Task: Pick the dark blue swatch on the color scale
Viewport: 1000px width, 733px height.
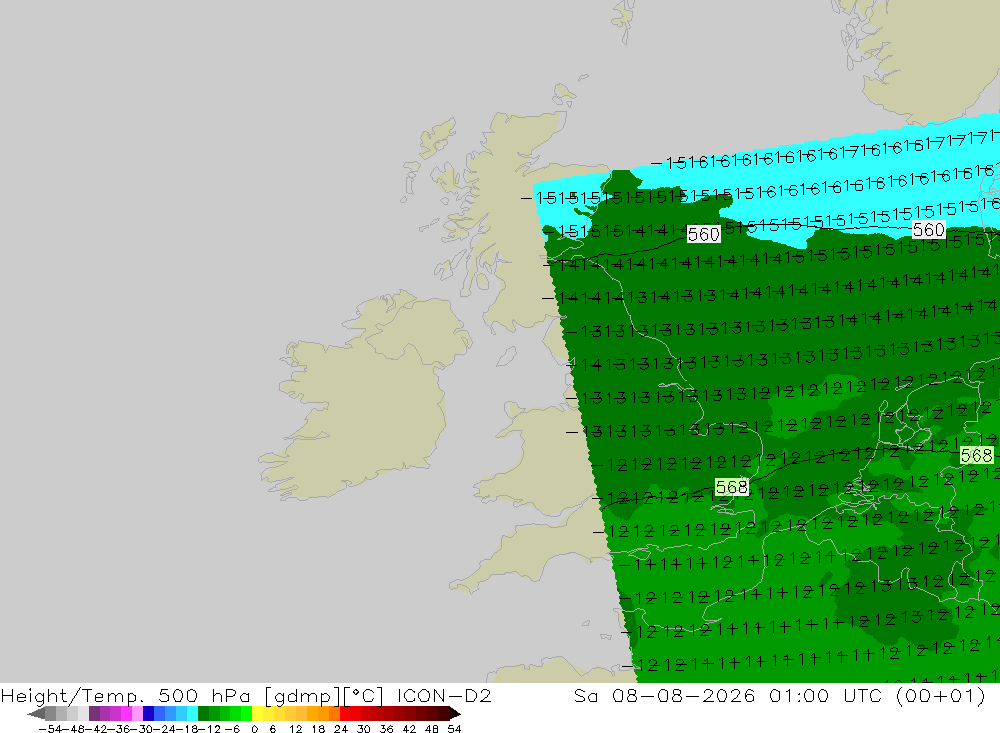Action: coord(149,714)
